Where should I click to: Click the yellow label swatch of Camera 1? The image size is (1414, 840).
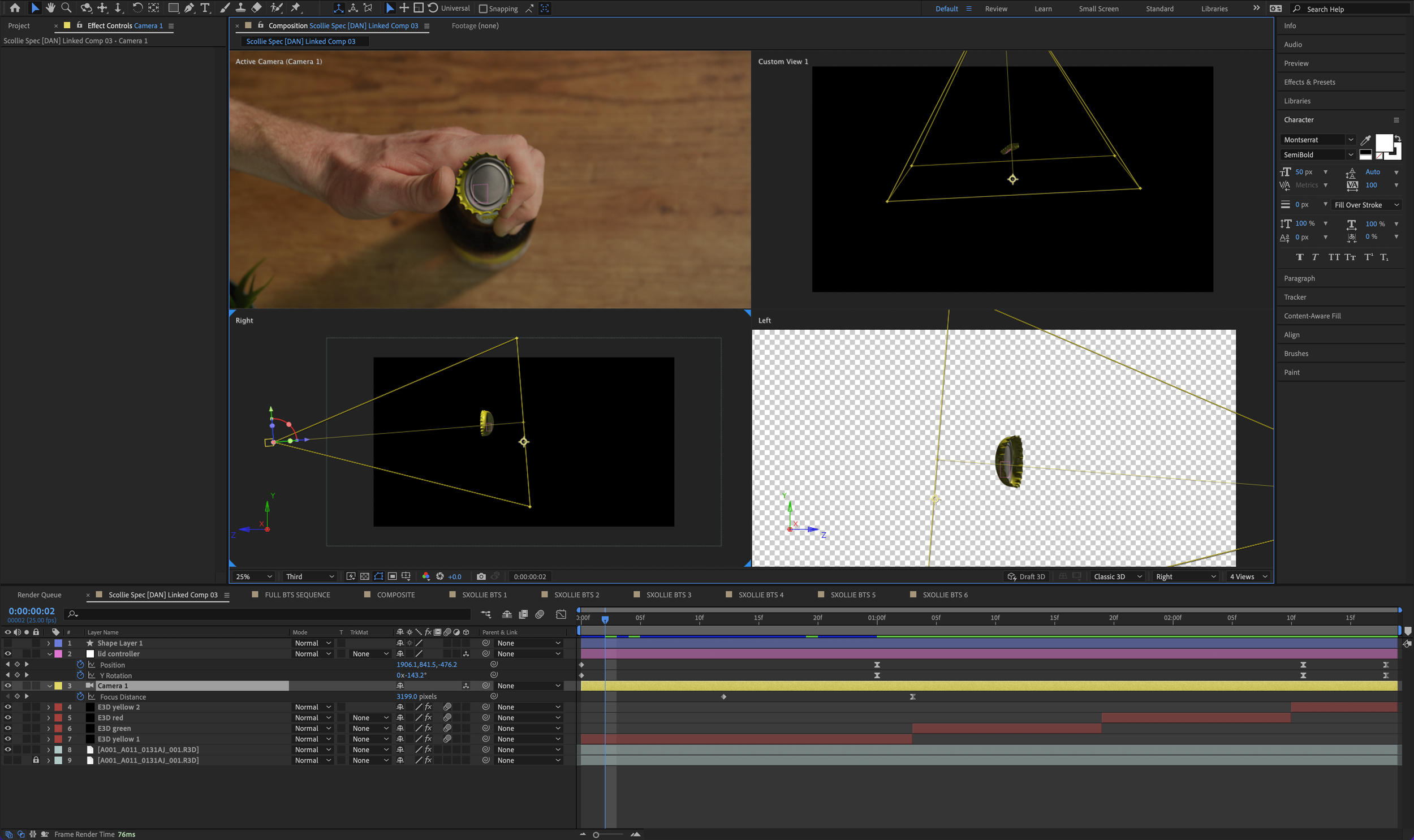[x=58, y=686]
